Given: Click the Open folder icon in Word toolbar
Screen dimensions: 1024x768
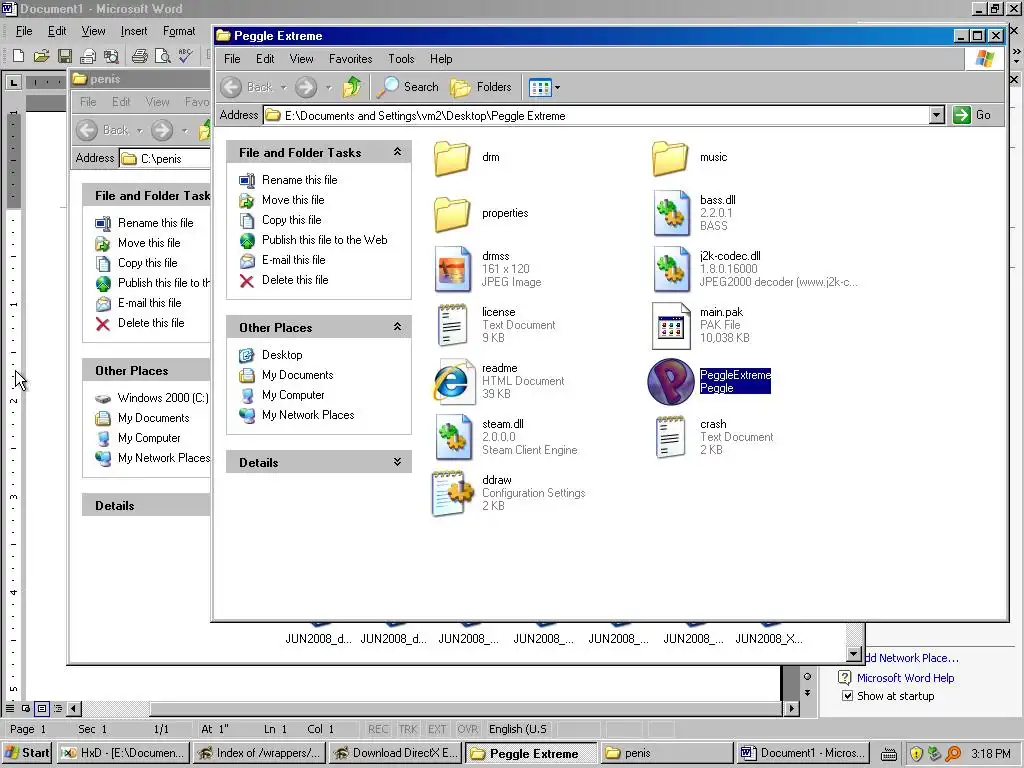Looking at the screenshot, I should (42, 56).
